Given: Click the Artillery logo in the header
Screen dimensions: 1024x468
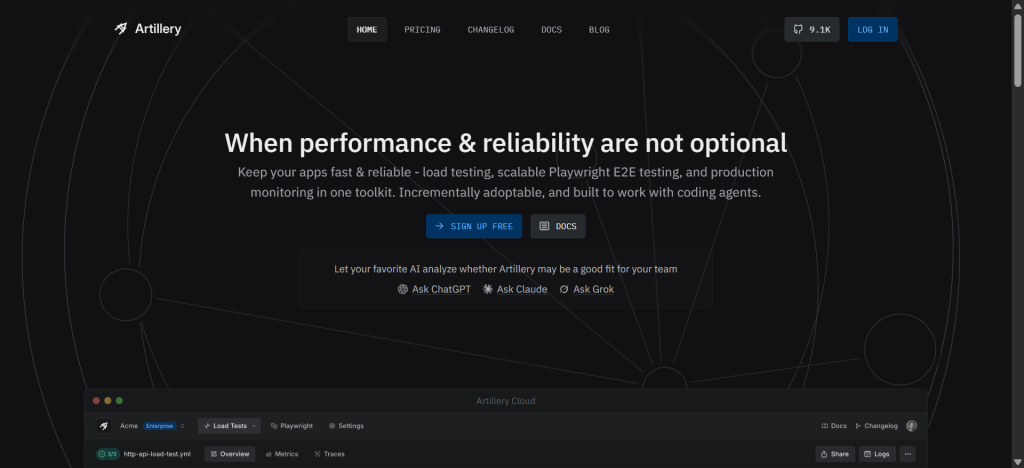Looking at the screenshot, I should click(148, 29).
